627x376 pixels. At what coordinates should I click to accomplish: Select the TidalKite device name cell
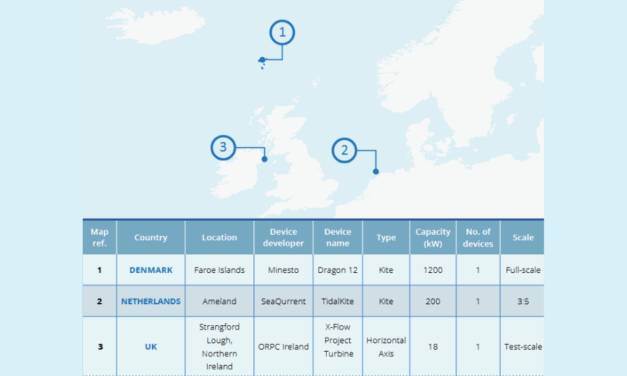tap(337, 301)
